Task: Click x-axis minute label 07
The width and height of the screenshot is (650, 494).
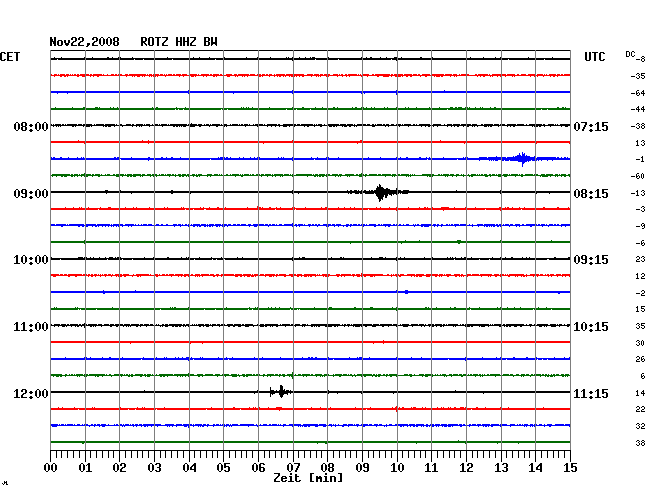Action: point(293,468)
